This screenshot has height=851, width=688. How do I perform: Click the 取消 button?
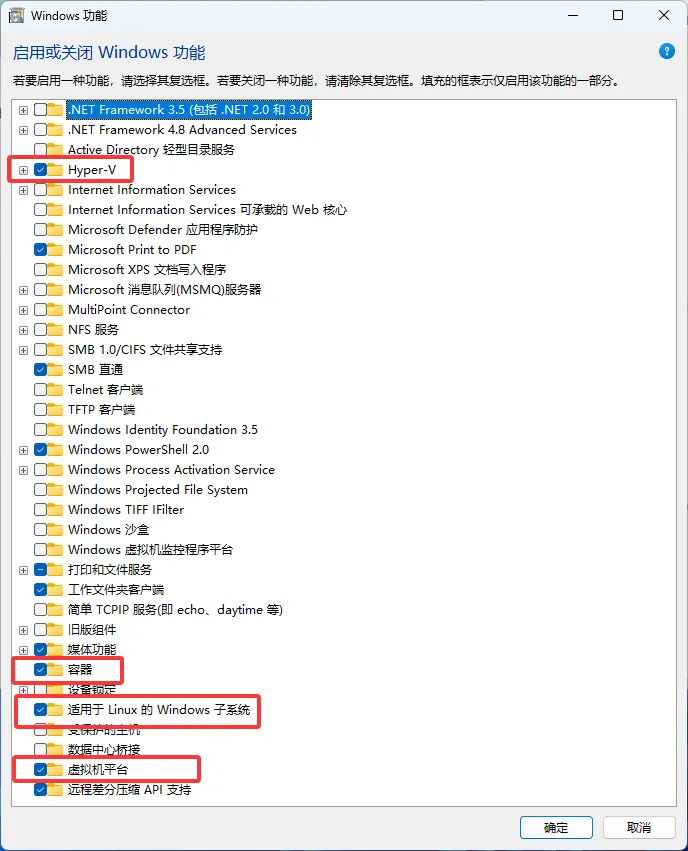pyautogui.click(x=639, y=827)
